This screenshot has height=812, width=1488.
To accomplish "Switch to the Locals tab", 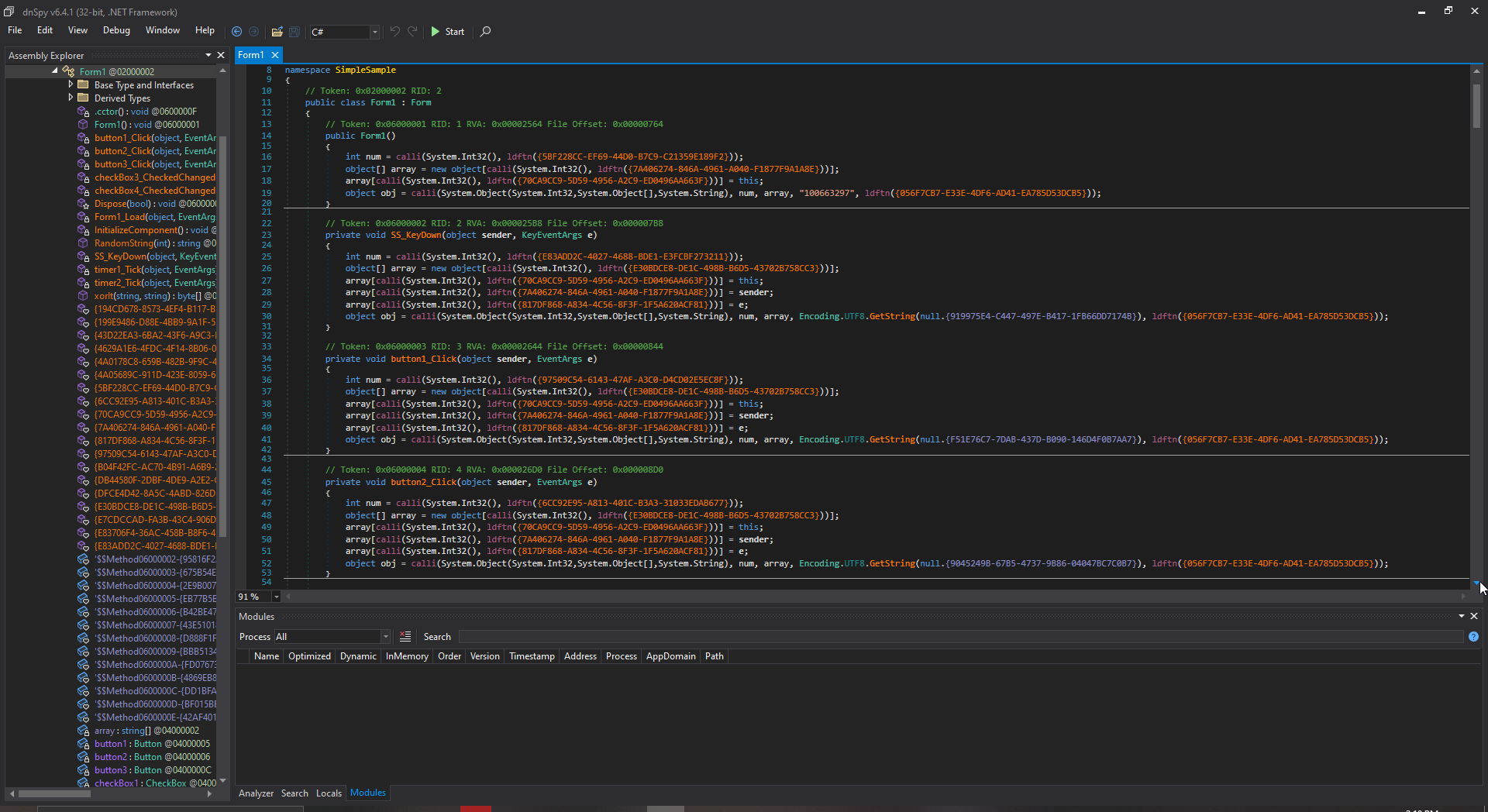I will [329, 793].
